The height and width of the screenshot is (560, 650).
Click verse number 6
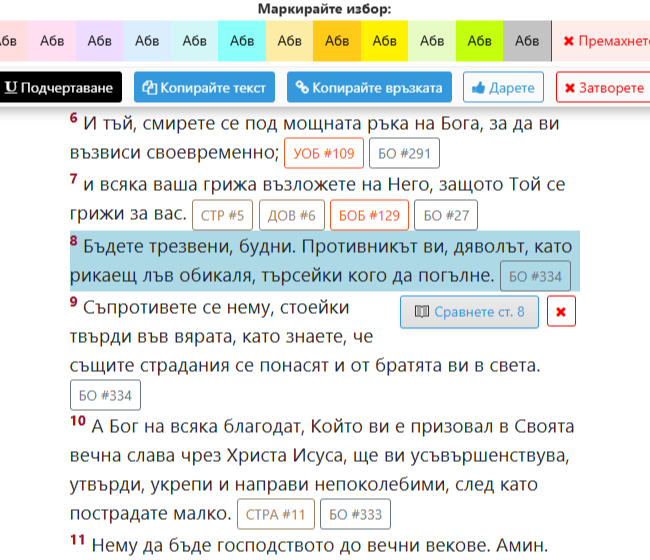click(x=74, y=118)
